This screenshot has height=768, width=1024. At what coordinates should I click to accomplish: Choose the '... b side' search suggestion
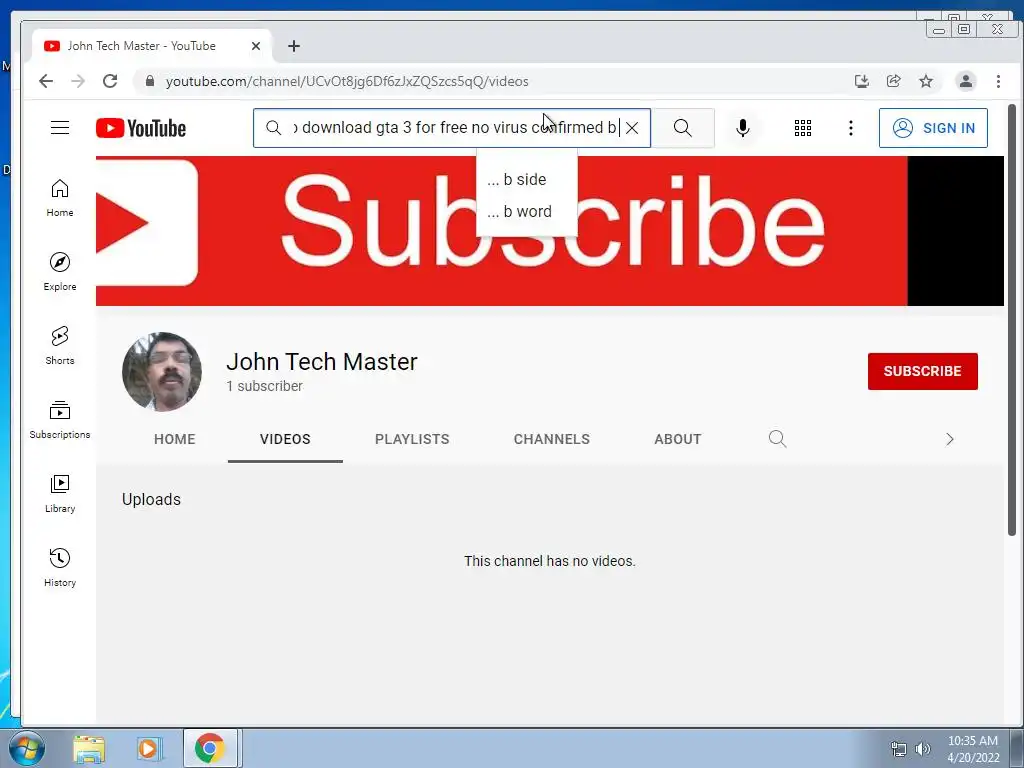point(526,180)
